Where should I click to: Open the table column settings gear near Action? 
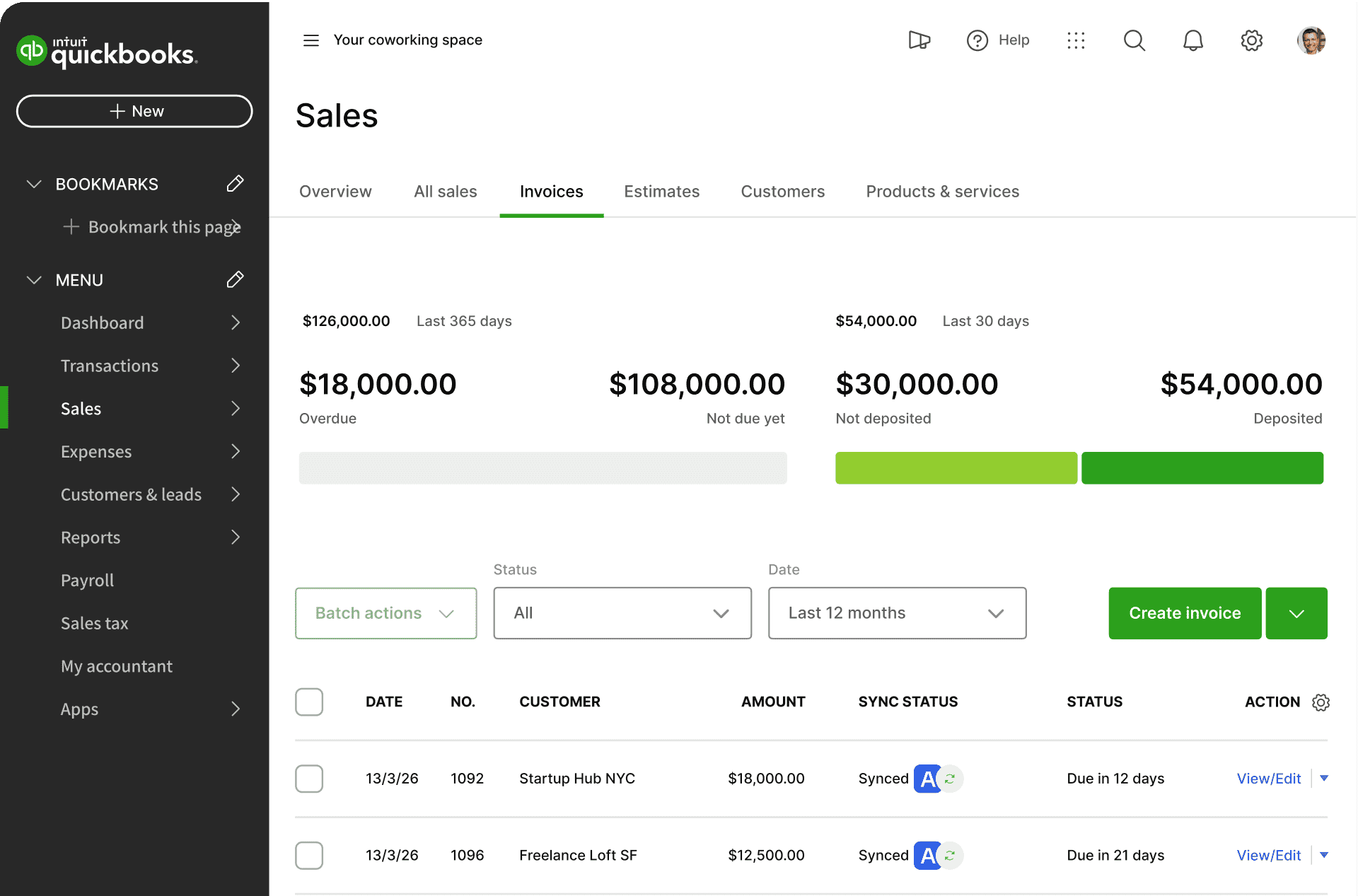pyautogui.click(x=1321, y=702)
